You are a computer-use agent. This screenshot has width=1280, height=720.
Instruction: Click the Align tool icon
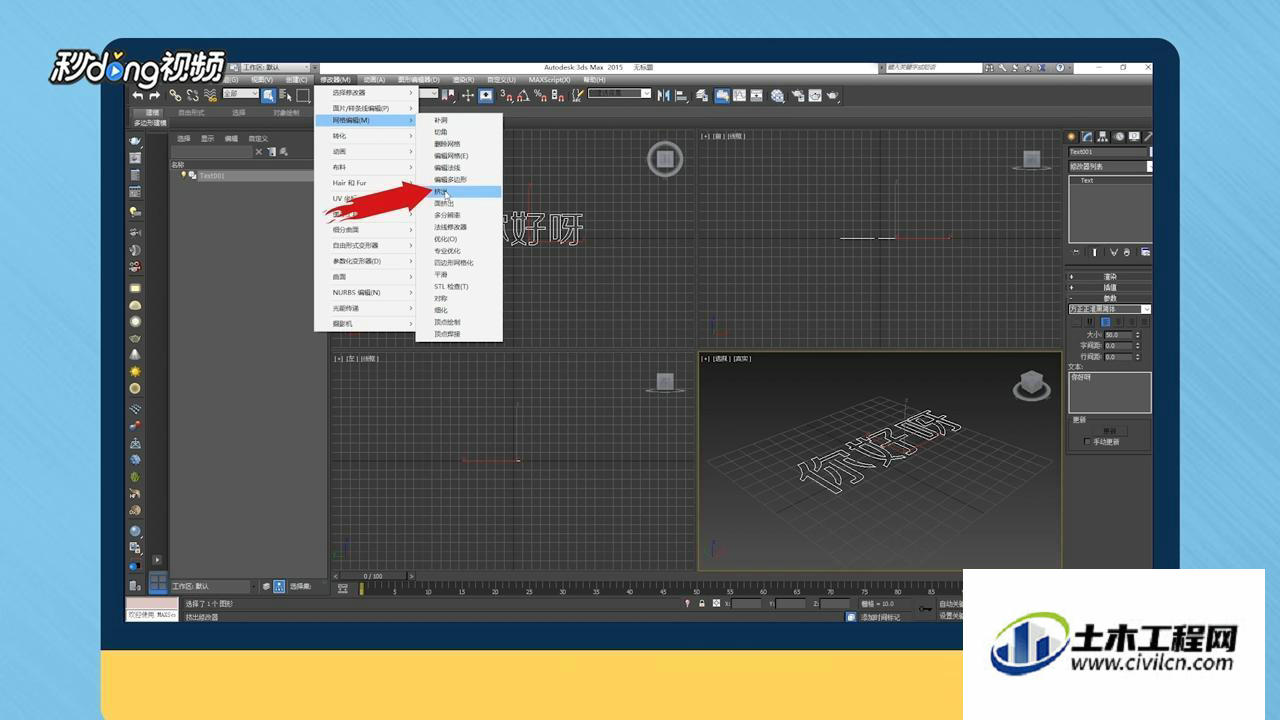point(683,95)
